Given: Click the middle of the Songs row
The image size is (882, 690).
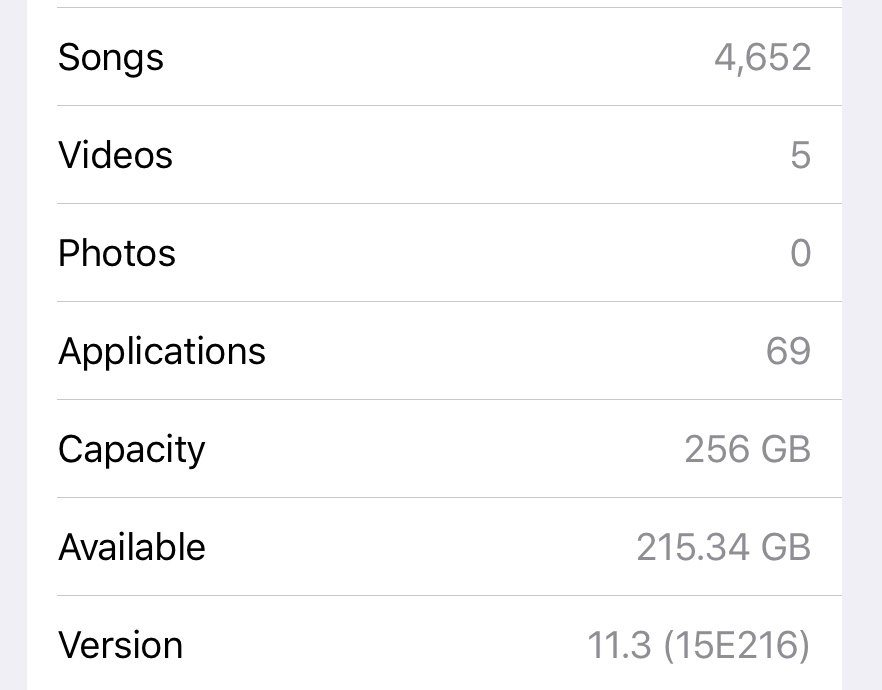Looking at the screenshot, I should (434, 57).
